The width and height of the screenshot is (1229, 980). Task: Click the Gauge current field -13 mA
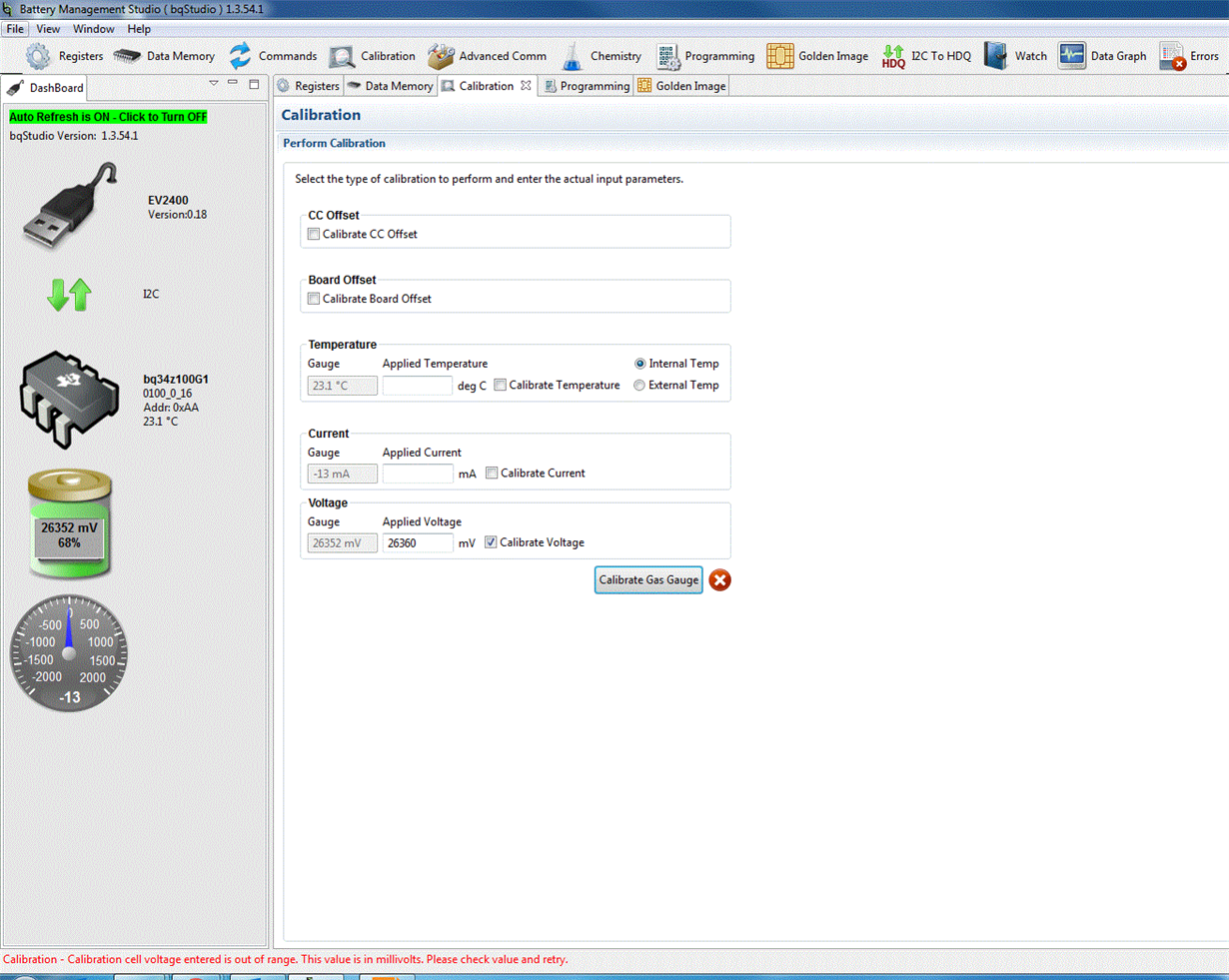click(x=342, y=474)
